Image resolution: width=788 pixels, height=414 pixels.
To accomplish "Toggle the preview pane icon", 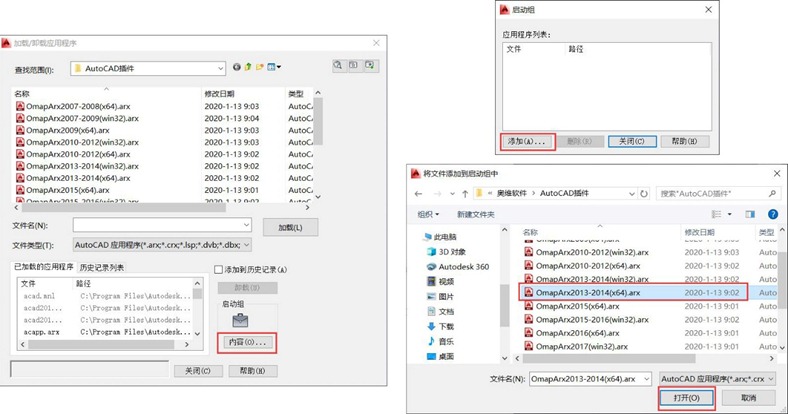I will coord(750,214).
